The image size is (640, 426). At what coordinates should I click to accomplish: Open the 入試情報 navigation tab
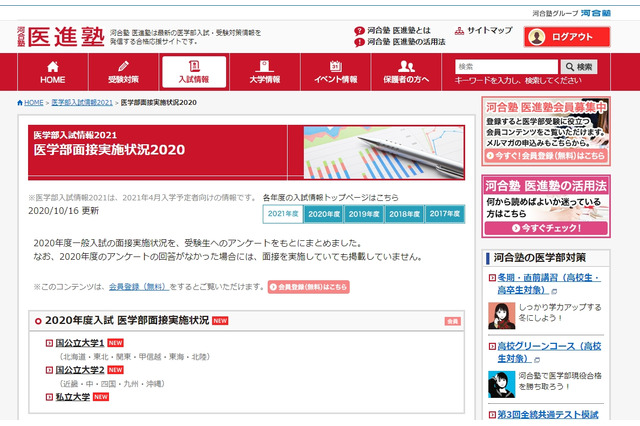point(194,72)
